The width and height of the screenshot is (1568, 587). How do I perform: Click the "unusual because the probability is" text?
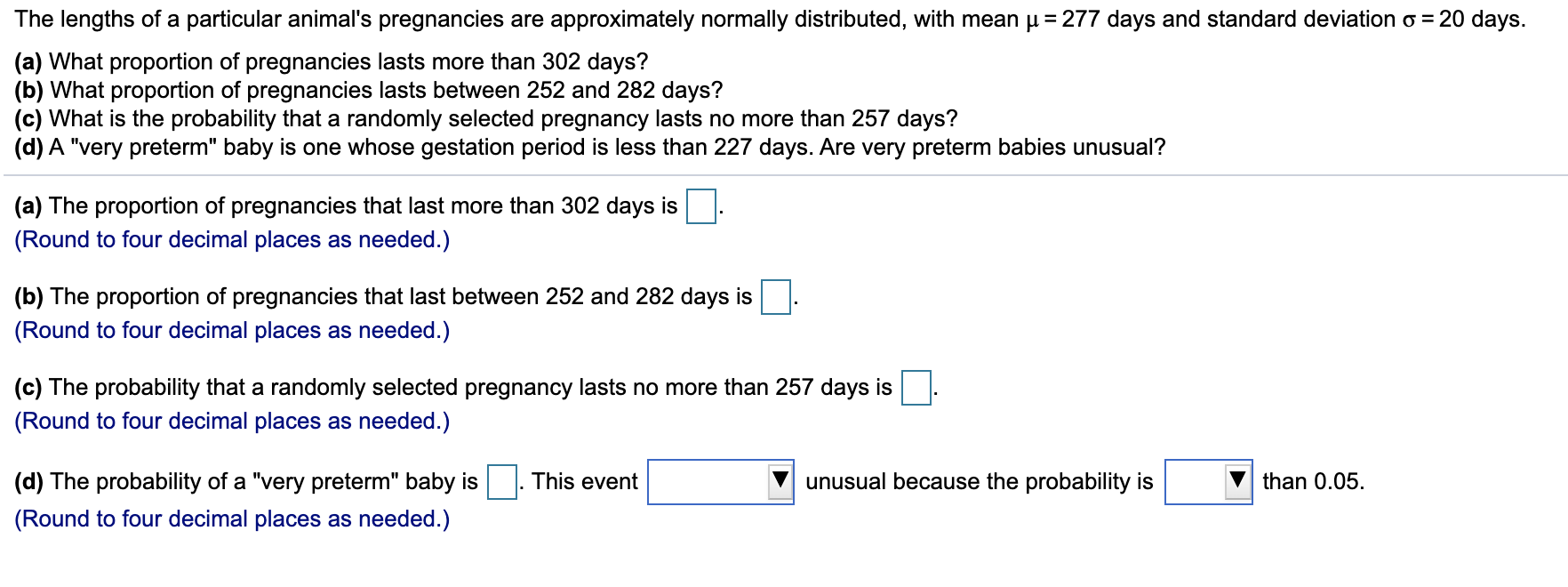tap(980, 482)
